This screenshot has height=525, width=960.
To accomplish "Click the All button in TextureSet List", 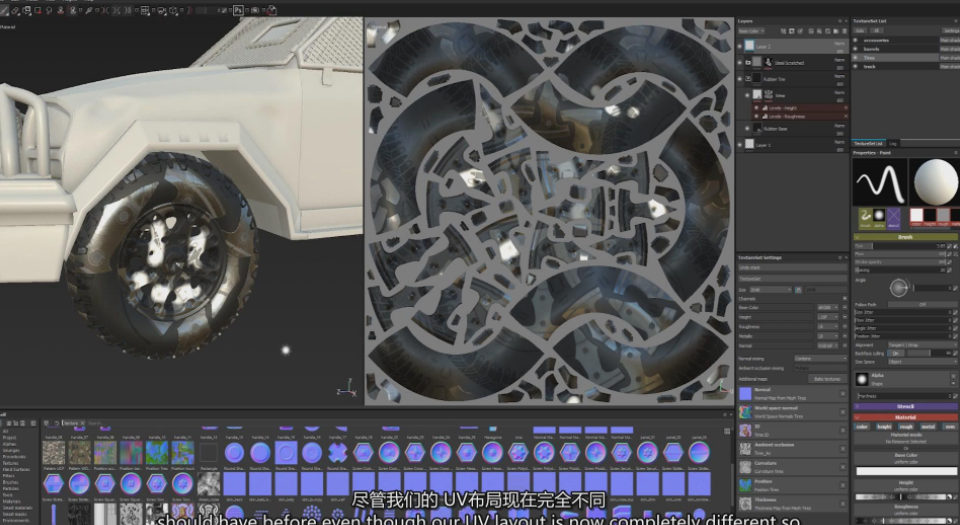I will pyautogui.click(x=876, y=31).
